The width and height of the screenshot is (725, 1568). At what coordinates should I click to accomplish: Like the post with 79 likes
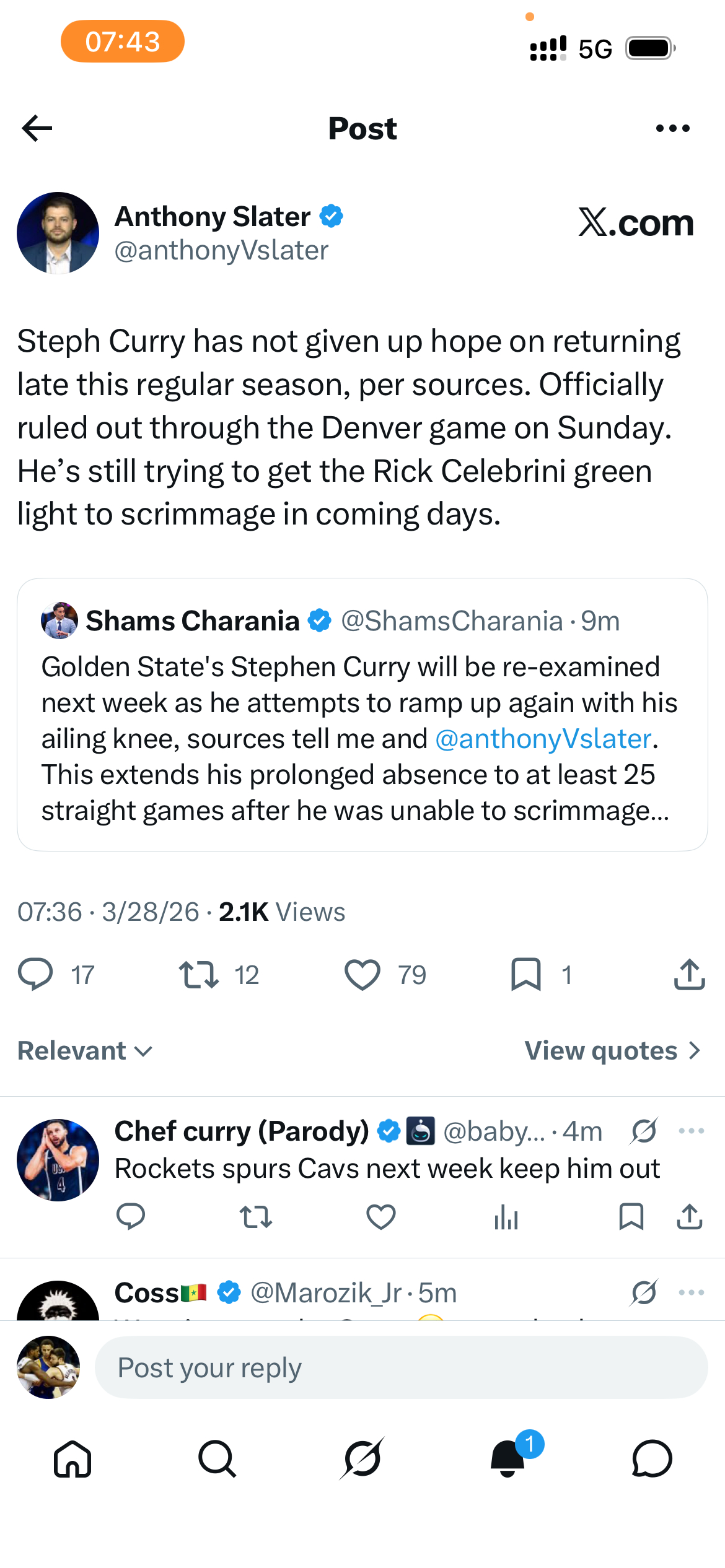coord(362,975)
